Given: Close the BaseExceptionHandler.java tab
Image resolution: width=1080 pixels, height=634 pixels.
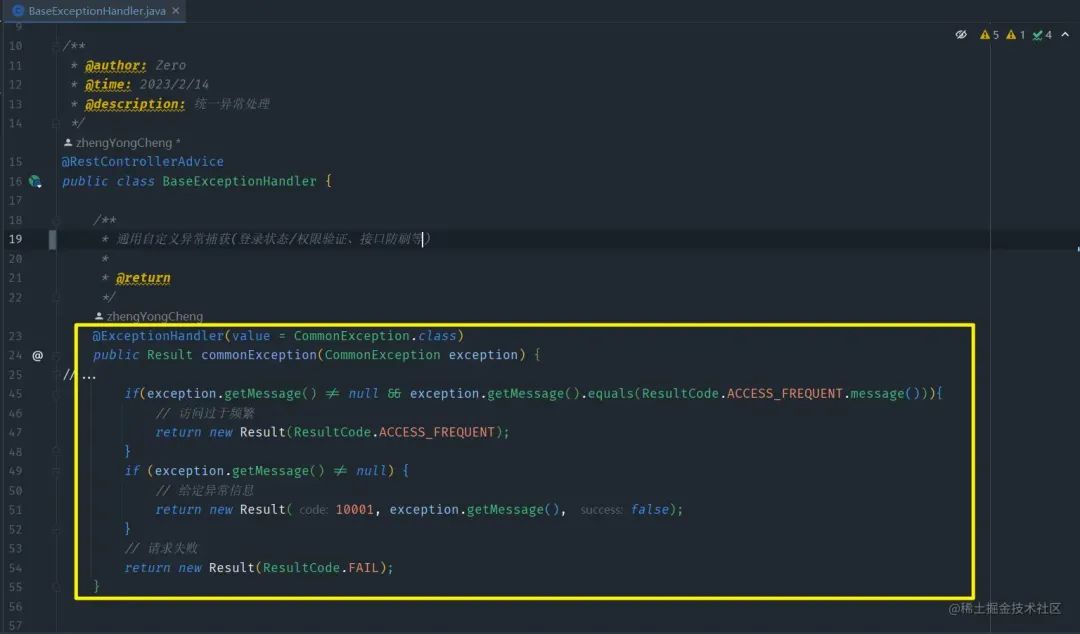Looking at the screenshot, I should 176,10.
